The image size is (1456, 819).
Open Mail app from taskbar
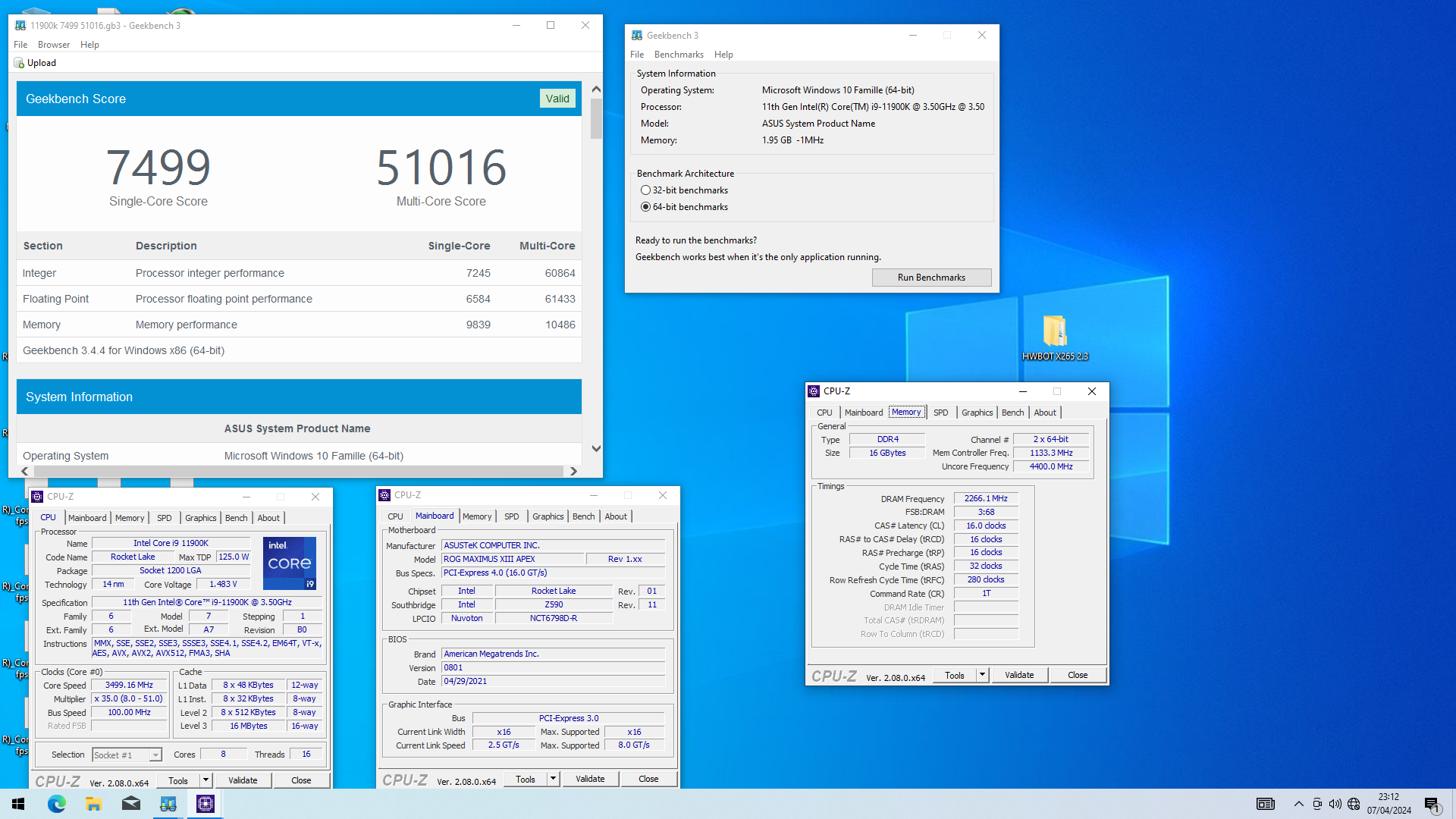(x=130, y=804)
